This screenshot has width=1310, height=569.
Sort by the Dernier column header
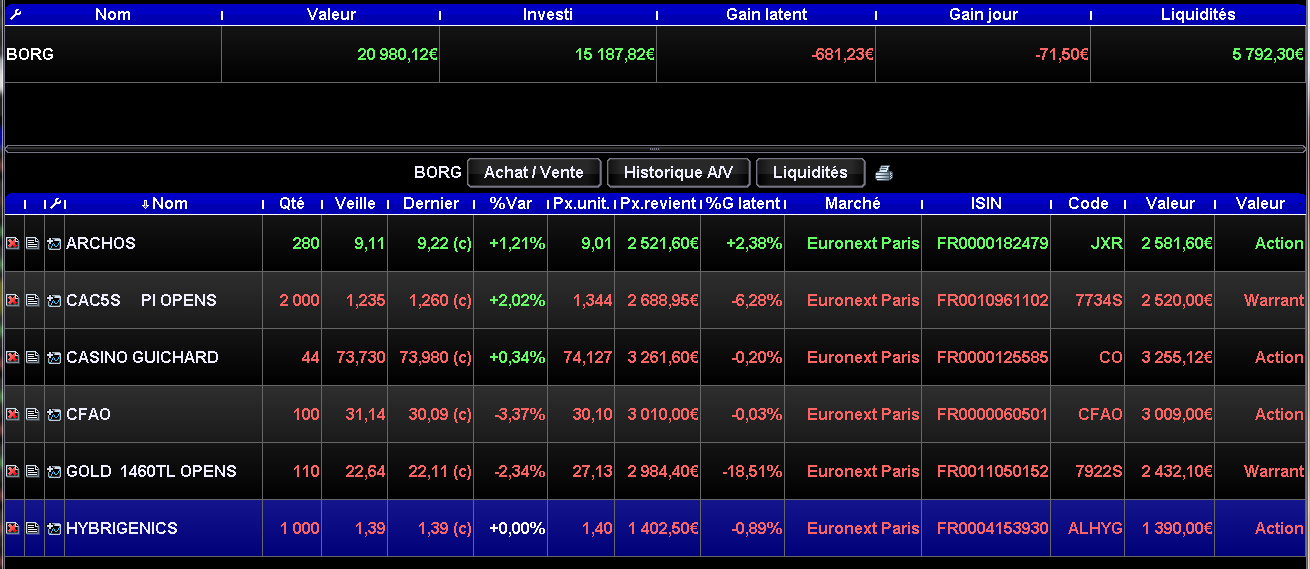coord(431,203)
